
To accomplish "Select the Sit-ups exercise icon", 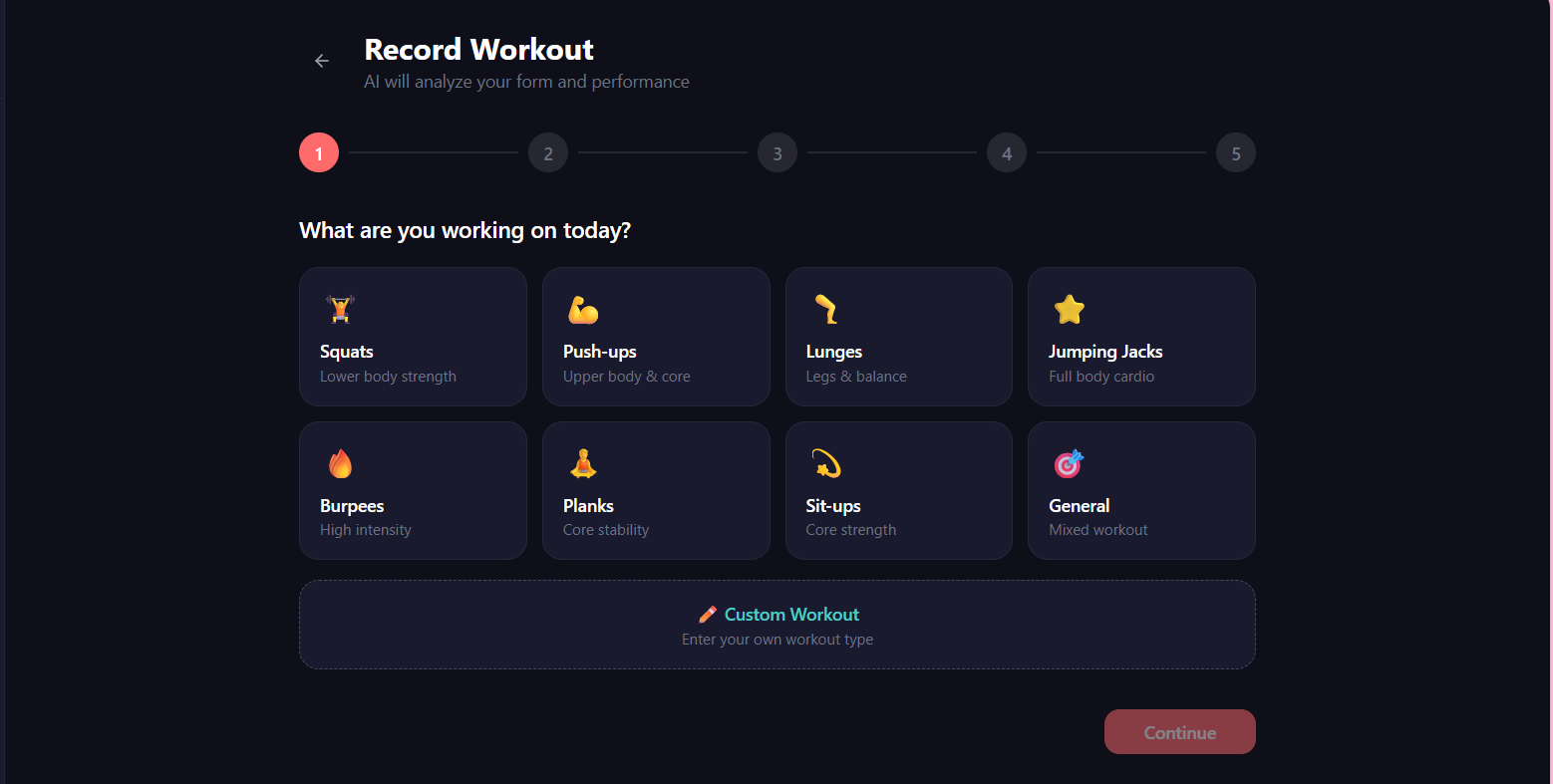I will [826, 462].
